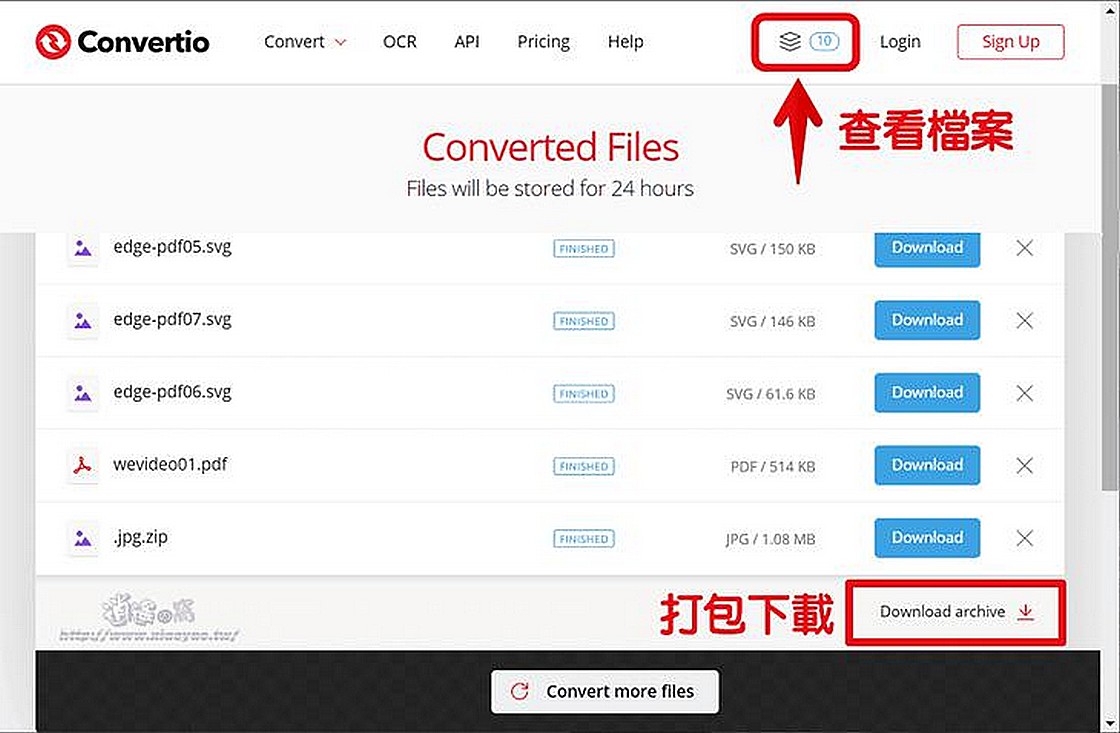Remove .jpg.zip with its X icon

point(1024,538)
